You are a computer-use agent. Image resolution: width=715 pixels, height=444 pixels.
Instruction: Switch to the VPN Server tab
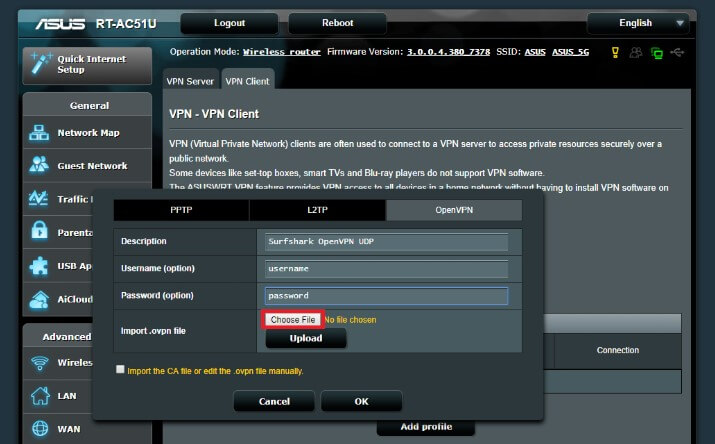191,81
